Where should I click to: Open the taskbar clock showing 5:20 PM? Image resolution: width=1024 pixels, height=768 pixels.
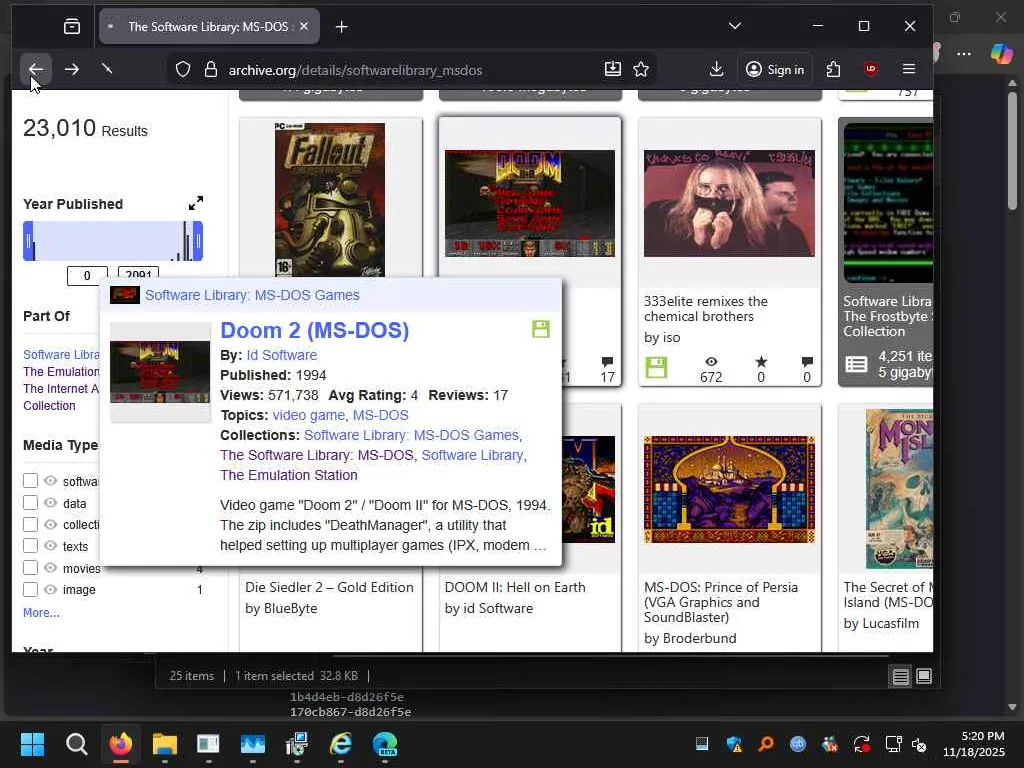[x=974, y=744]
